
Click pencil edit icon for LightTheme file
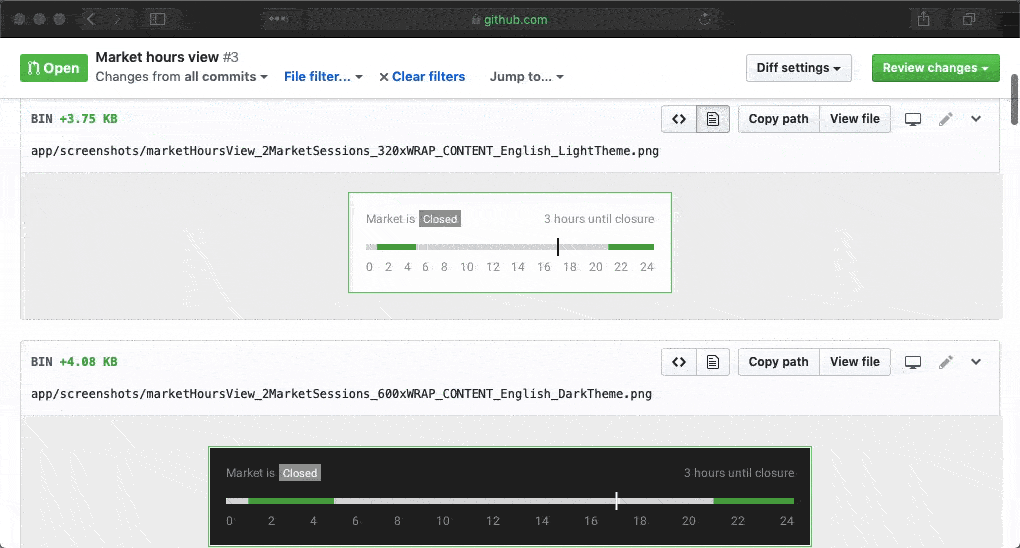coord(946,119)
